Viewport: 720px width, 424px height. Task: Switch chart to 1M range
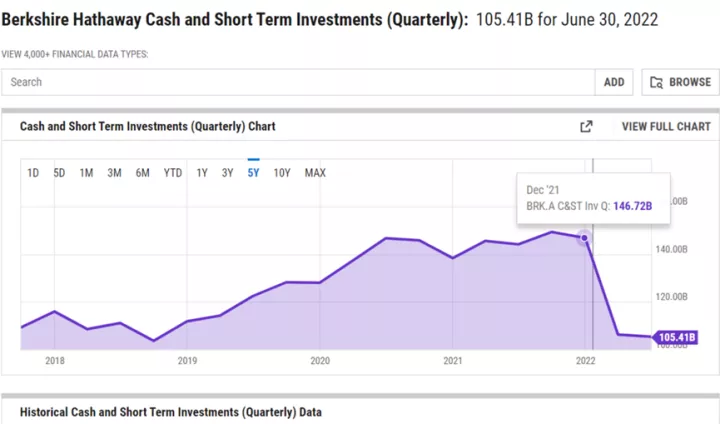(x=86, y=173)
